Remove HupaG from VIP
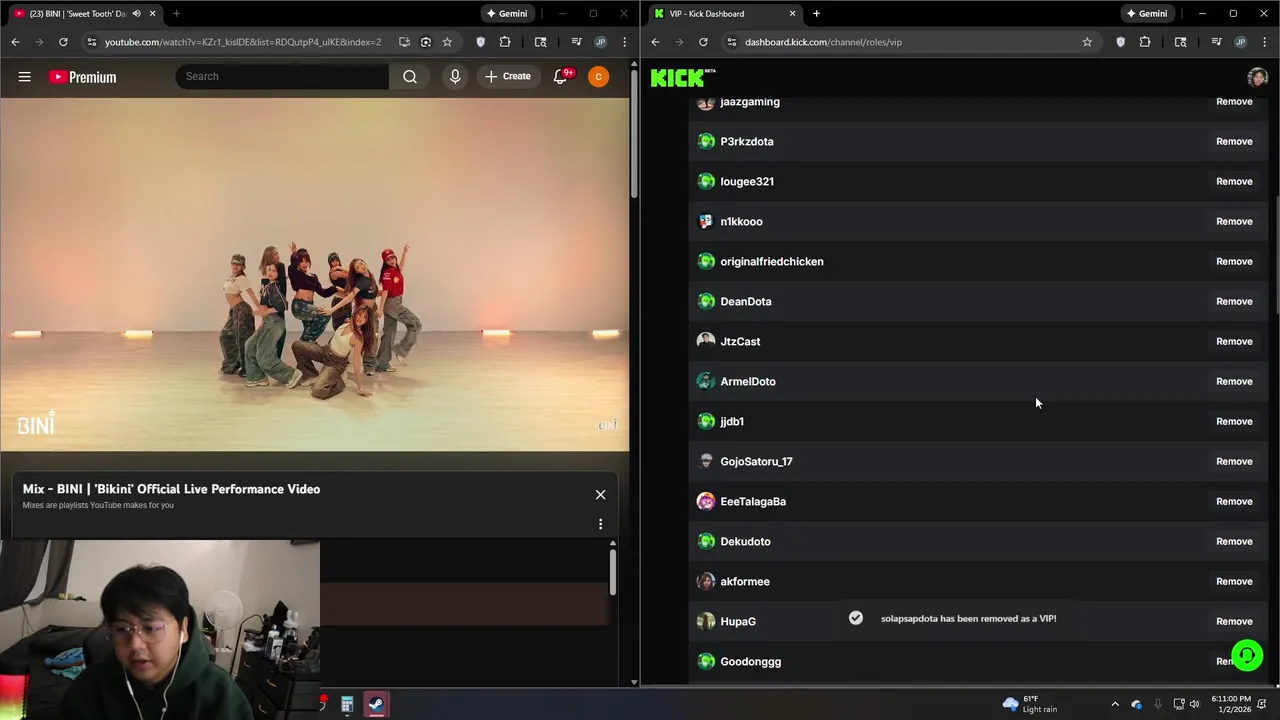The height and width of the screenshot is (720, 1280). coord(1234,621)
